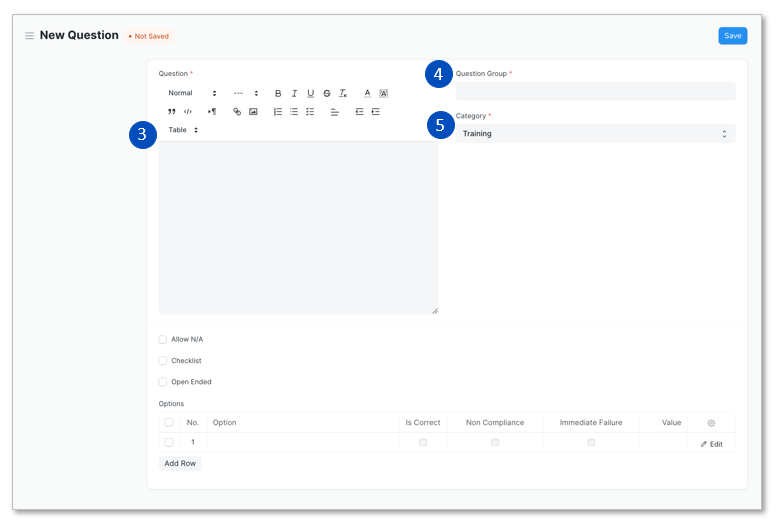Check the Checklist option
This screenshot has height=530, width=779.
tap(163, 361)
